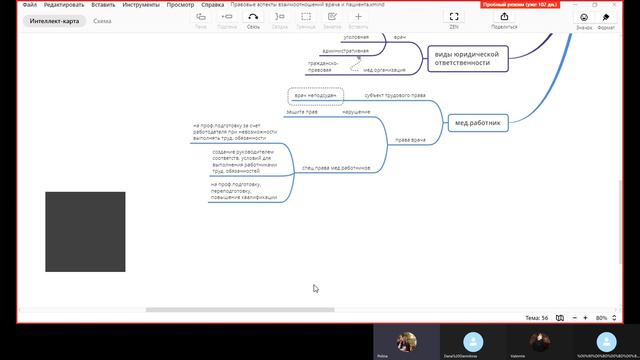Switch to the Схема outline view

[102, 21]
